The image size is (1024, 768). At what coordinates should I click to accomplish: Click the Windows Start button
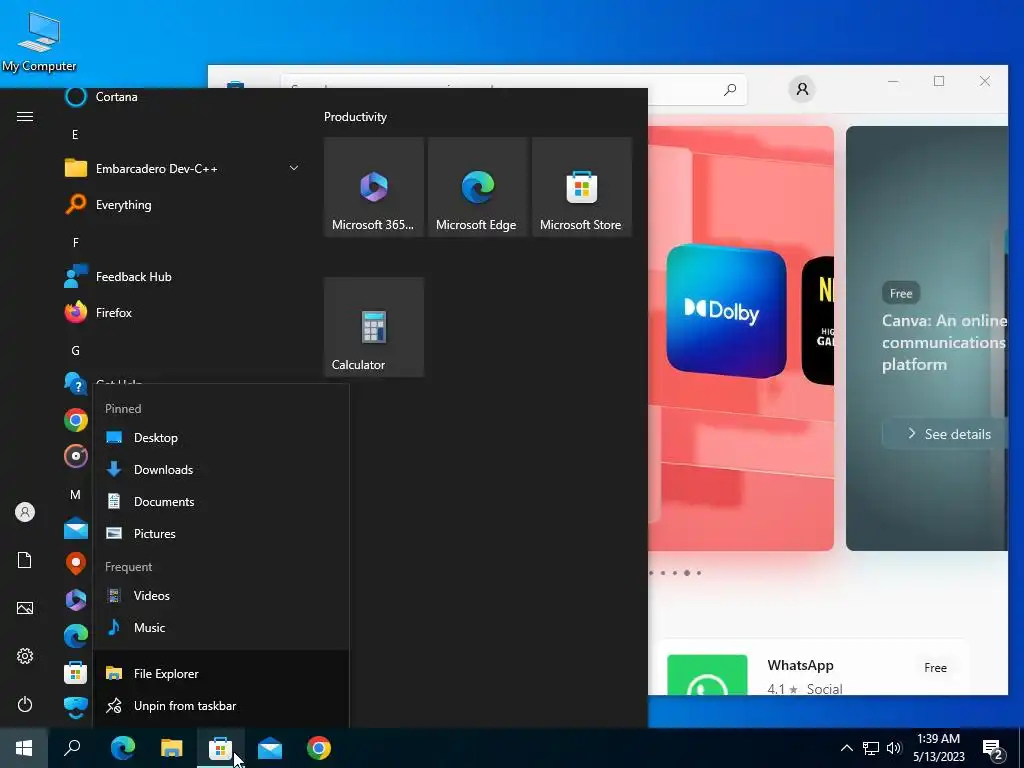point(24,748)
